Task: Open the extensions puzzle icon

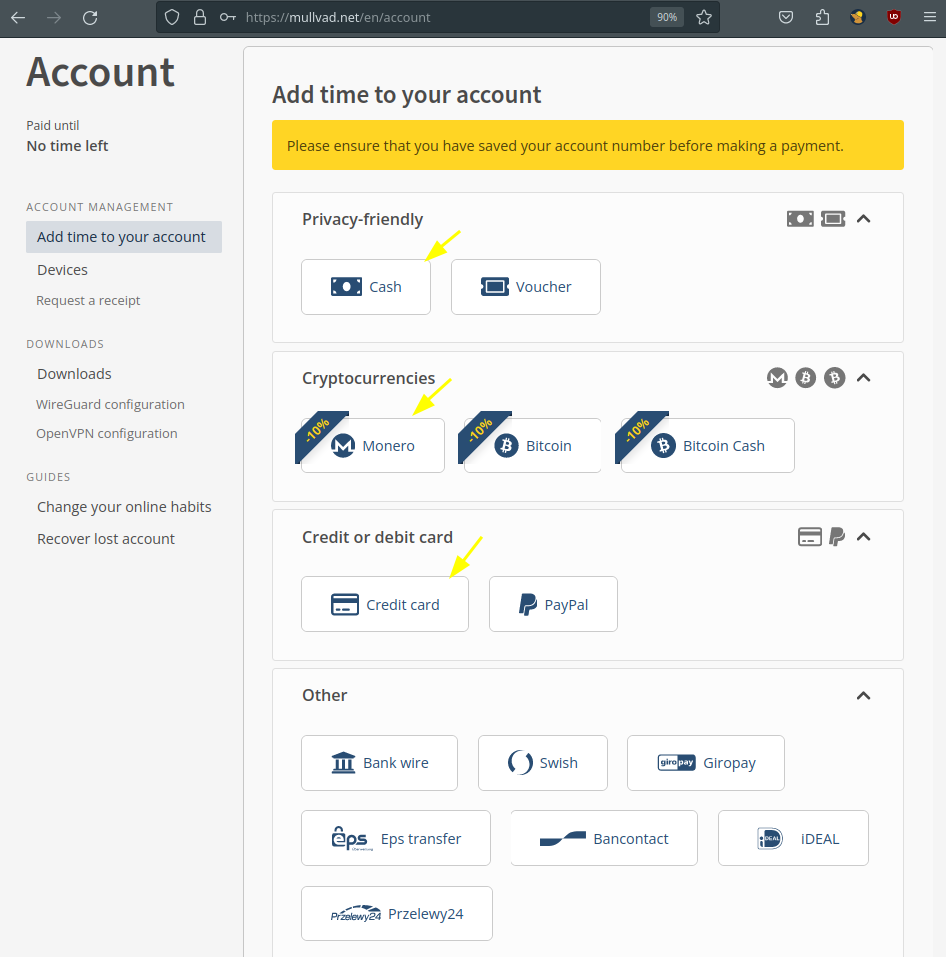Action: (822, 17)
